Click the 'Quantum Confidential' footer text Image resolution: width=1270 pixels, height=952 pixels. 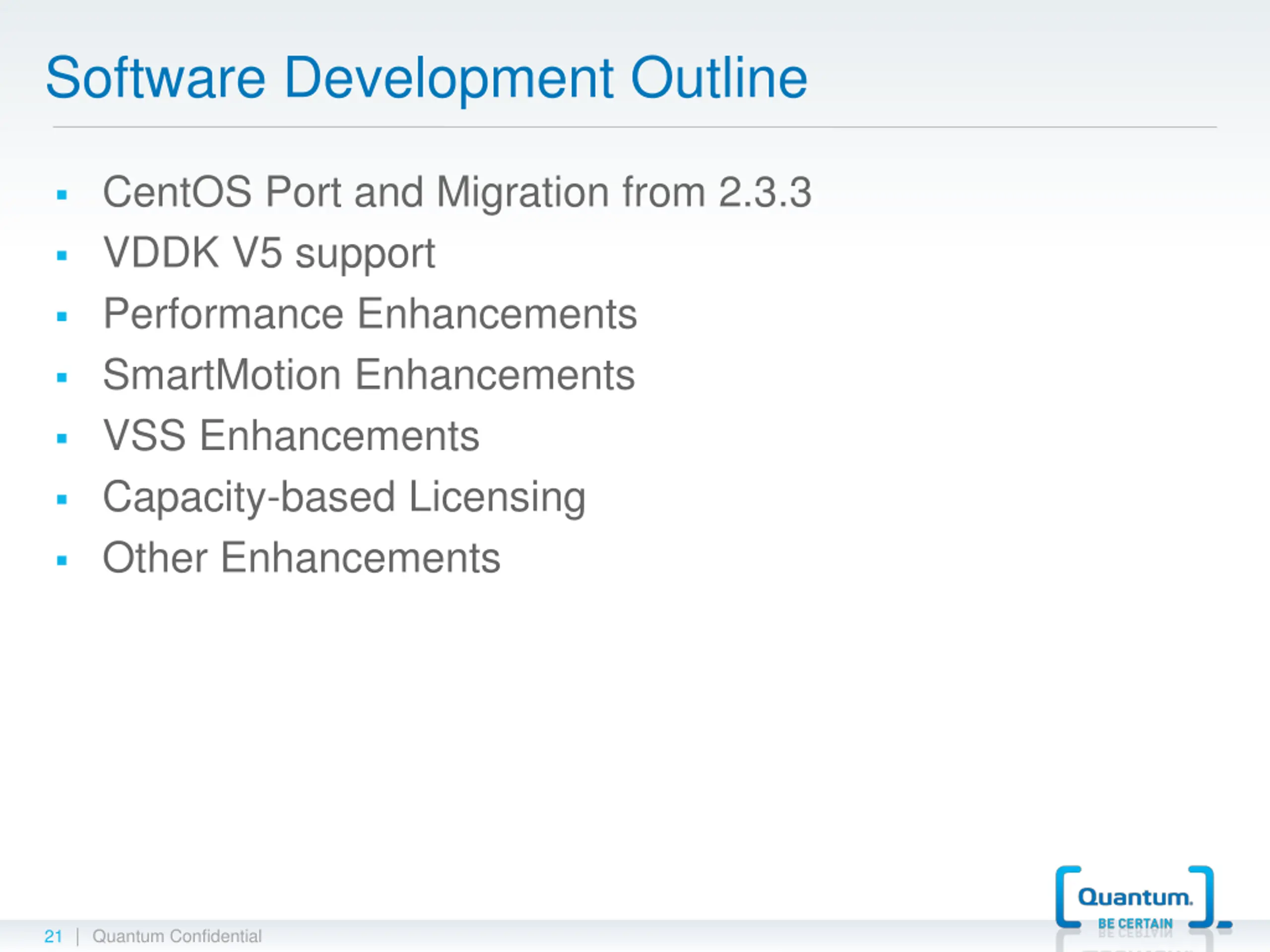point(177,937)
